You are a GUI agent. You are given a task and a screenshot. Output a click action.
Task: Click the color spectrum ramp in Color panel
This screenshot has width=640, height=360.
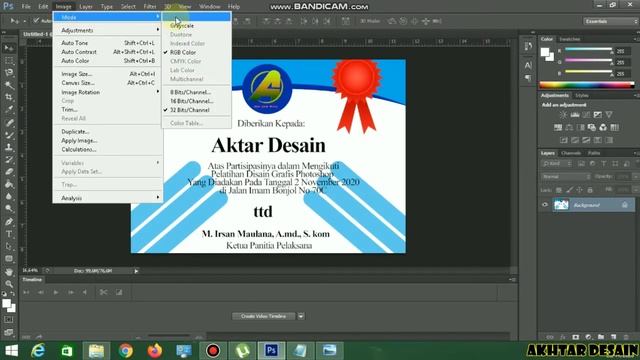(x=587, y=85)
